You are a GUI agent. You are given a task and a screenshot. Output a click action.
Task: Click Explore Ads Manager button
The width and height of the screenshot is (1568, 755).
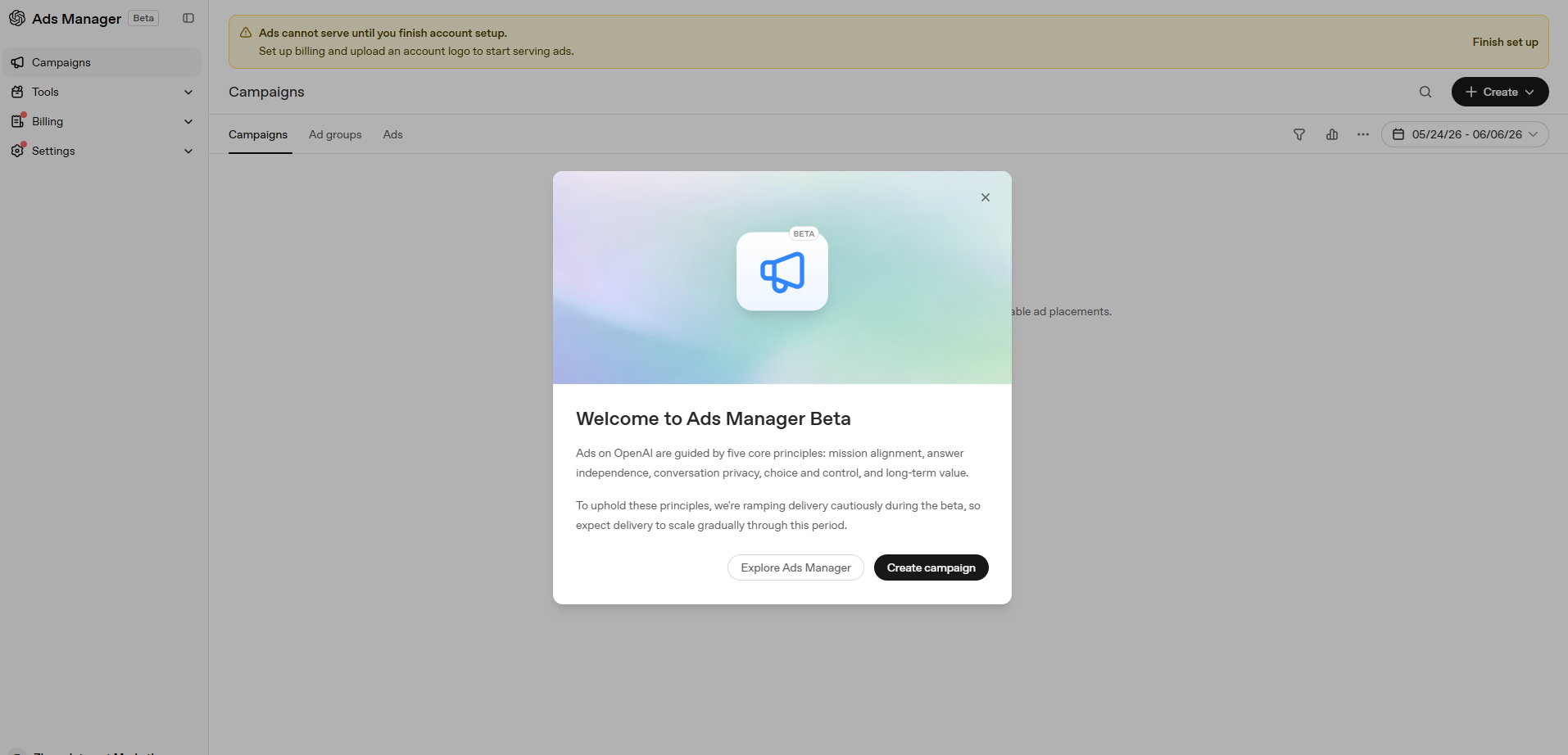click(x=795, y=567)
